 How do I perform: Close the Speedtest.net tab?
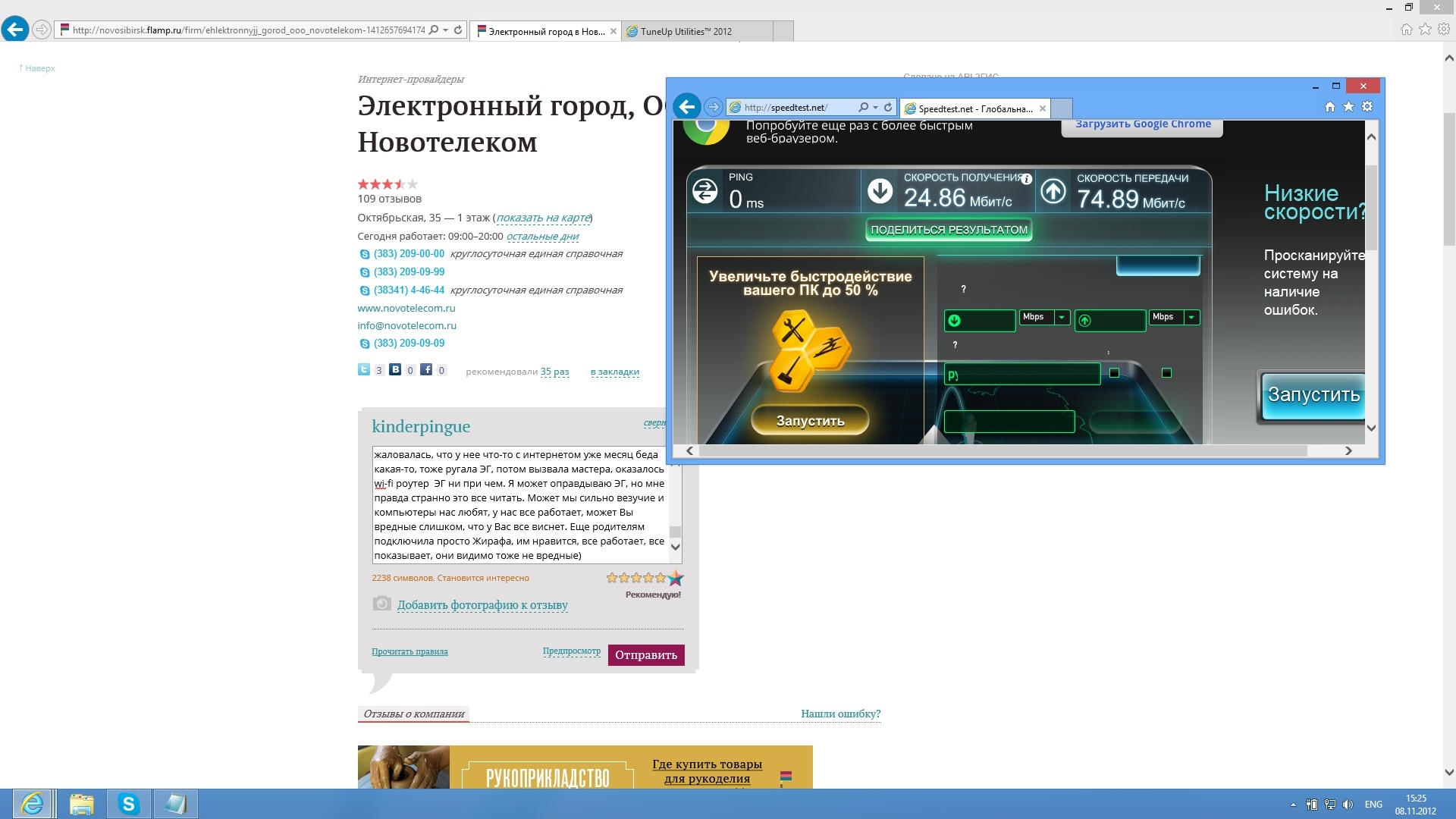click(1043, 108)
